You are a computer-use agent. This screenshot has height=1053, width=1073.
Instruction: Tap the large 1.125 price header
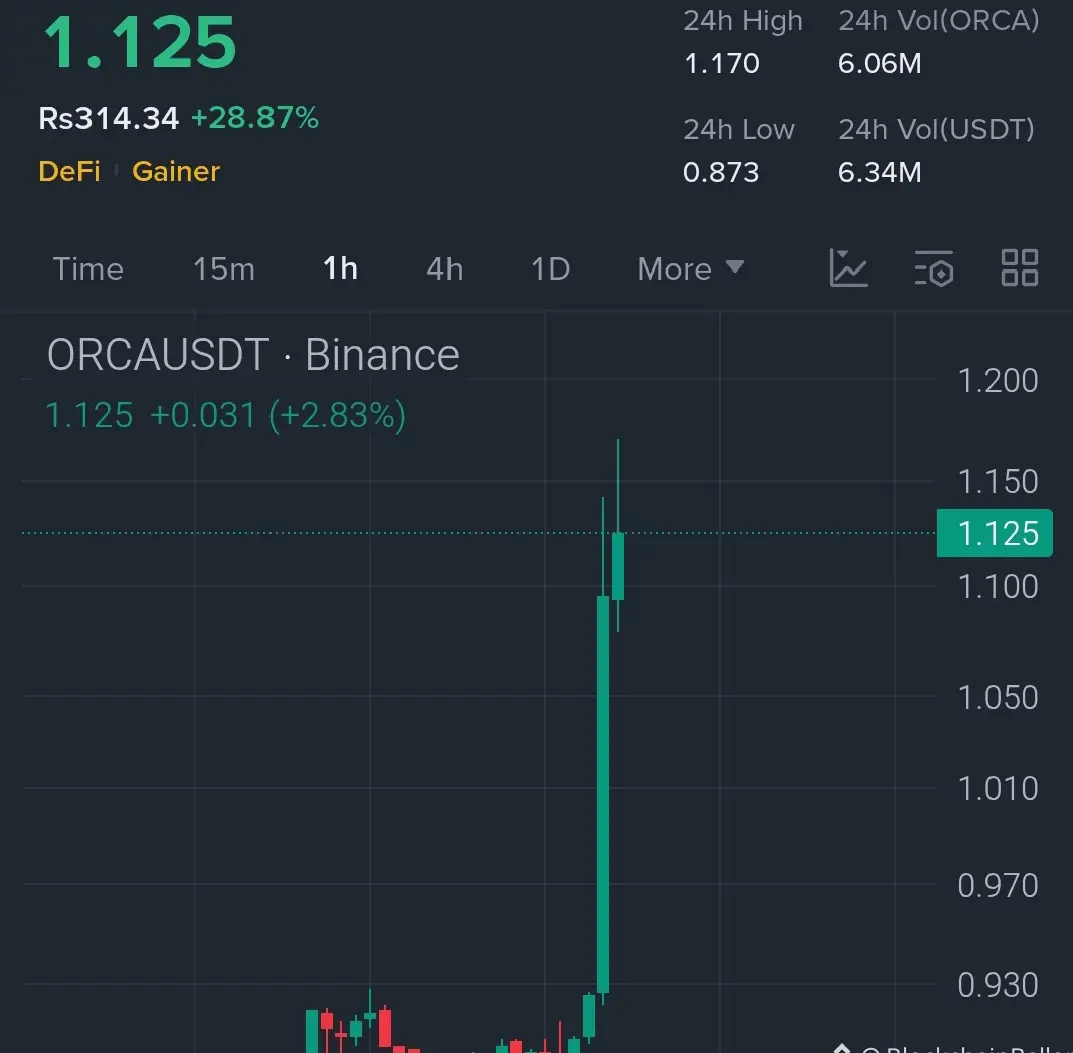[140, 42]
